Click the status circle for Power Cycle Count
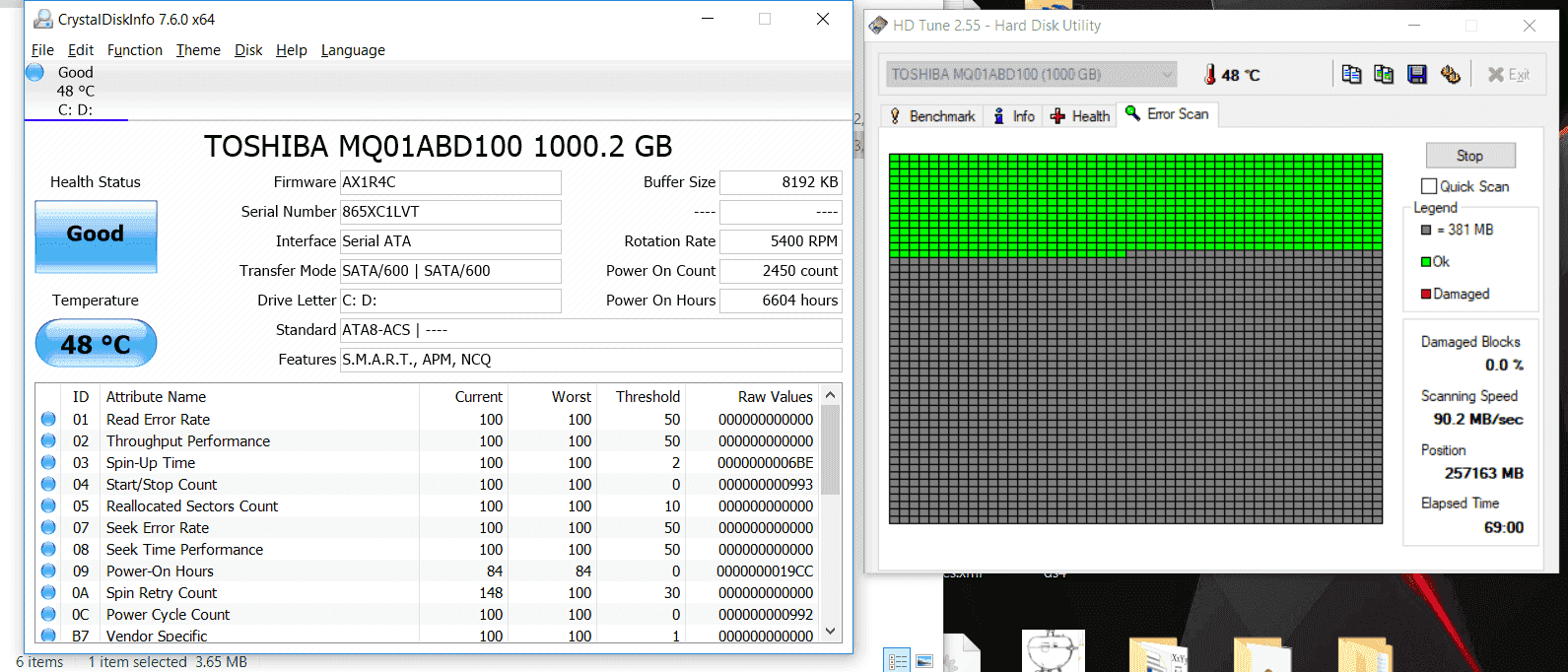The height and width of the screenshot is (672, 1568). tap(48, 614)
